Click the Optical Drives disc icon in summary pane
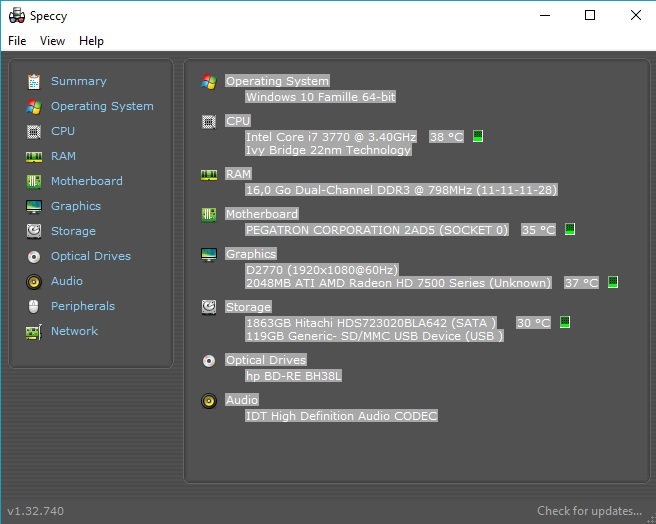 coord(209,360)
